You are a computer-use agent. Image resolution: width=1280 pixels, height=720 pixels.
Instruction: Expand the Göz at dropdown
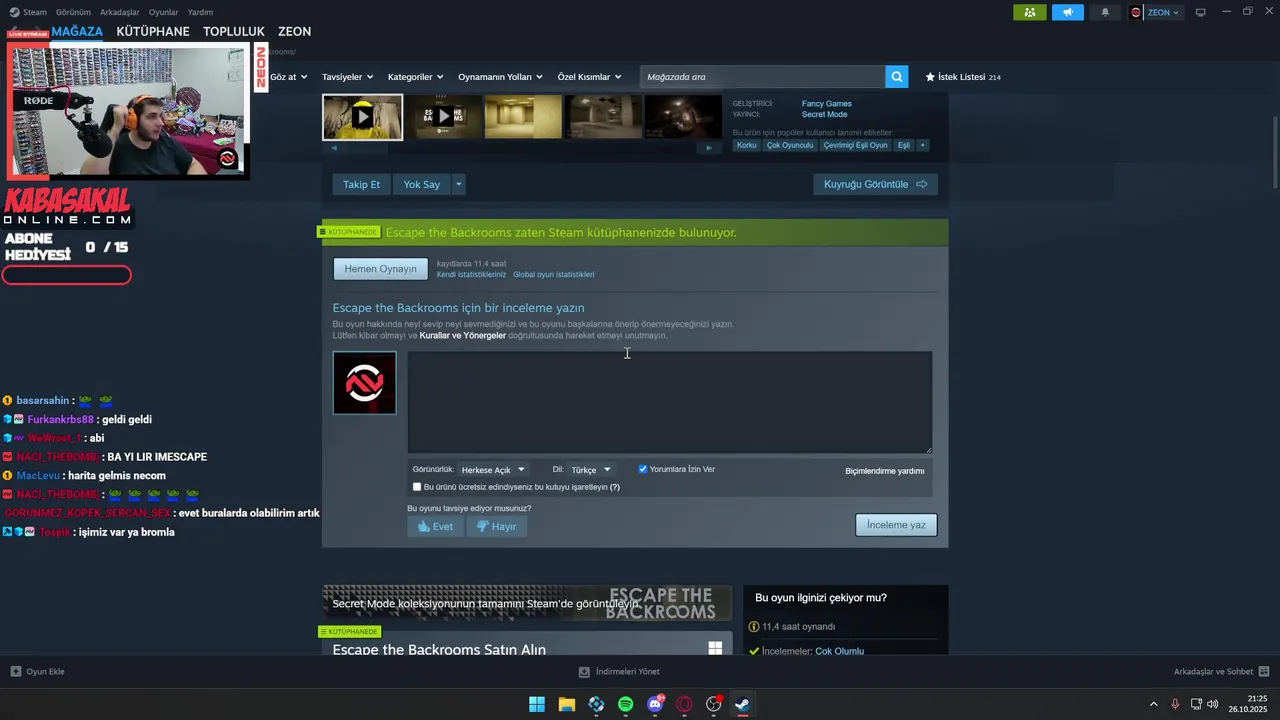288,77
